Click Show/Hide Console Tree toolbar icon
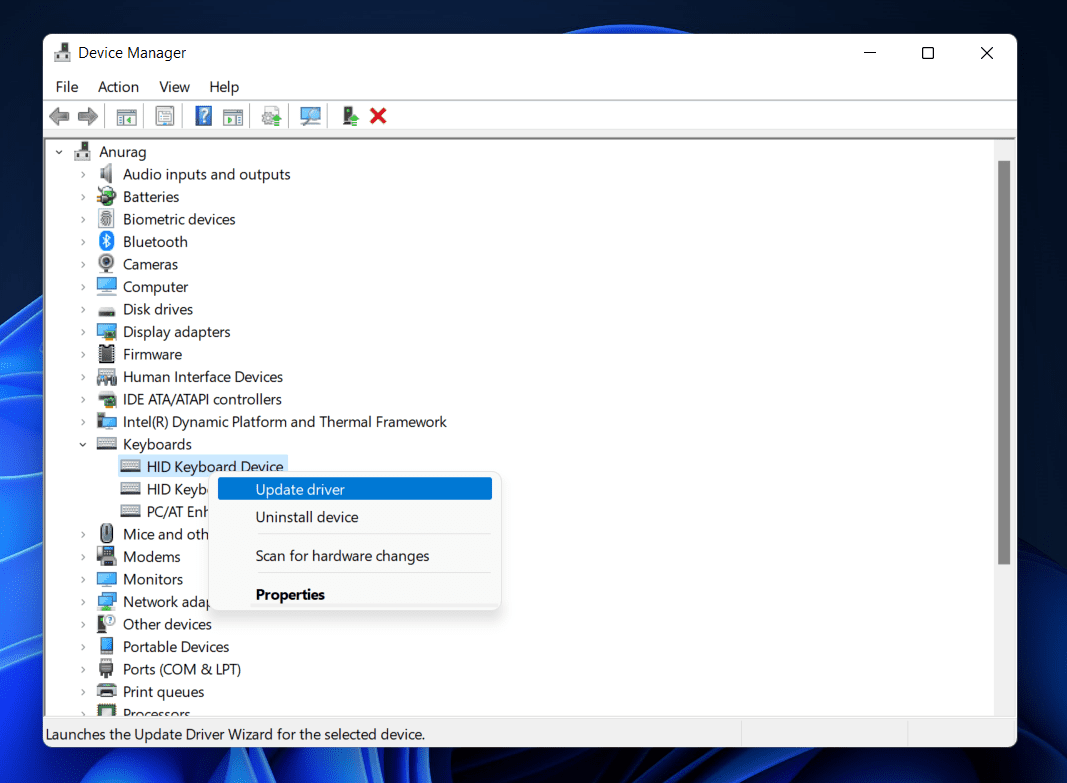The image size is (1067, 783). (x=126, y=116)
